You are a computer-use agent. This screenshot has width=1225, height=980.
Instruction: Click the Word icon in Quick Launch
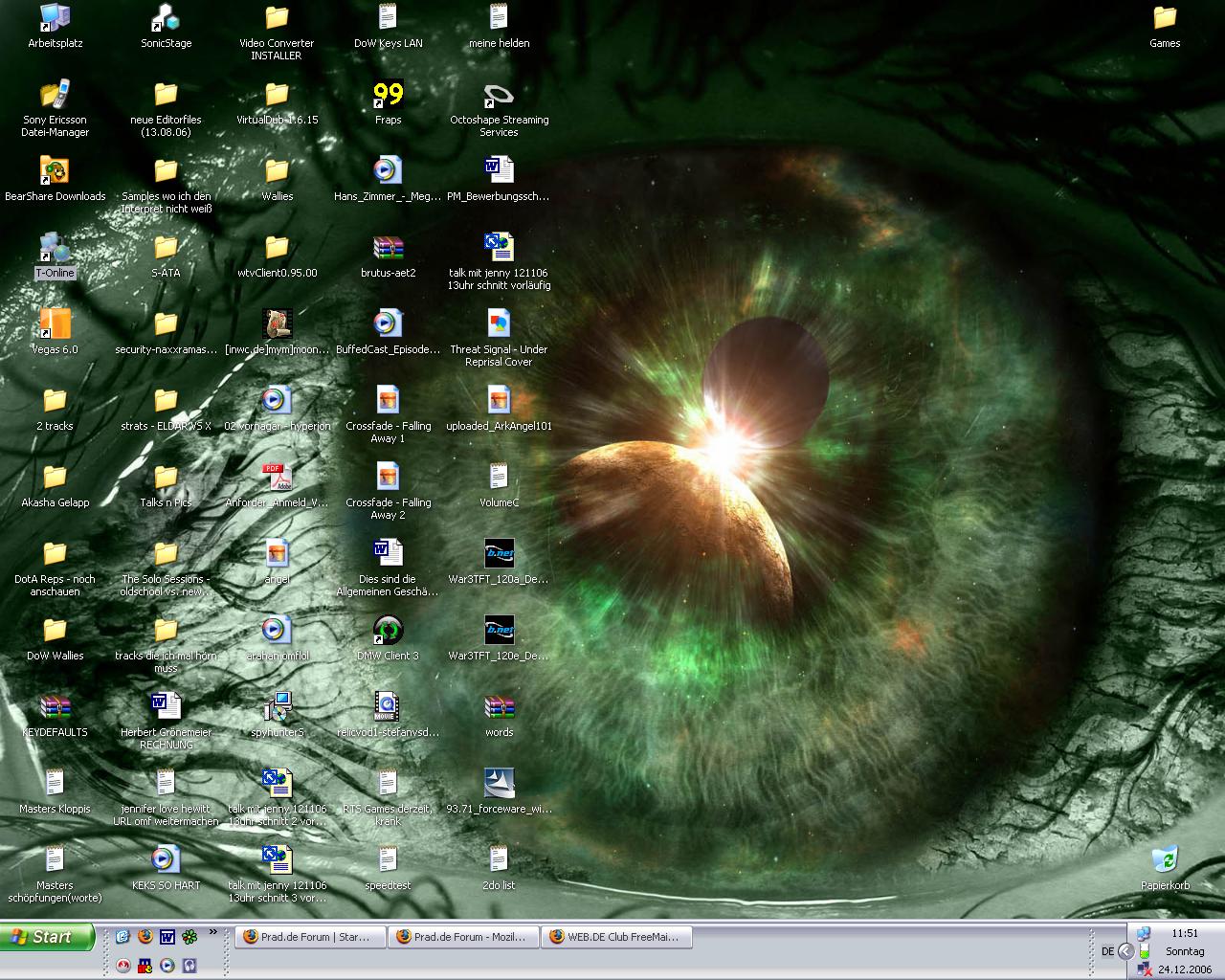(167, 937)
